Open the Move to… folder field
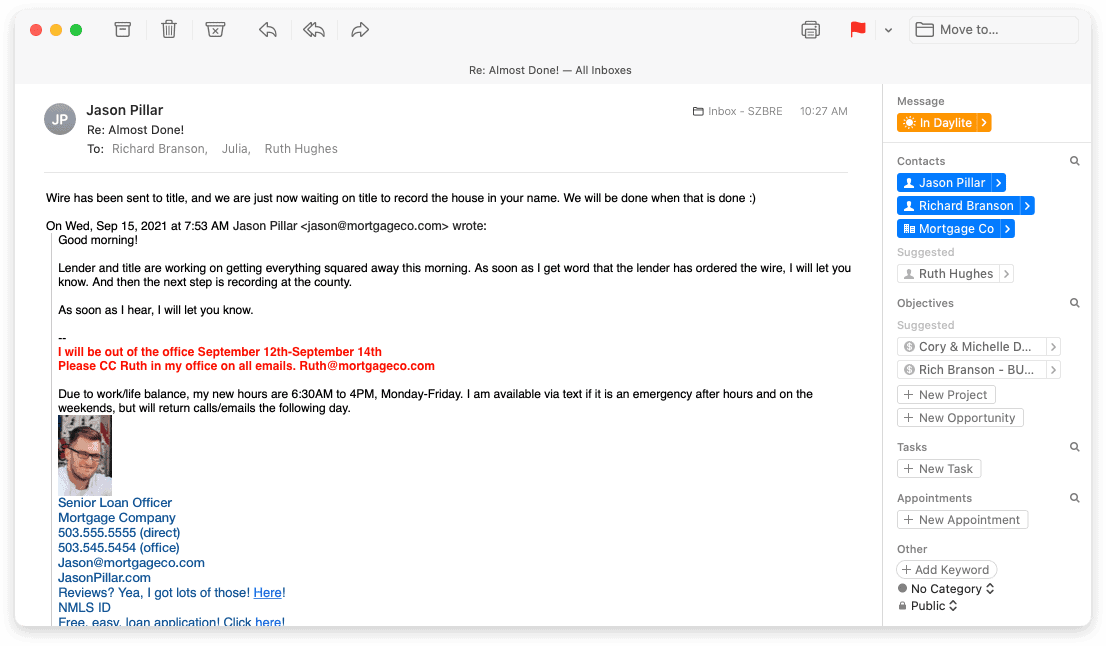 [994, 30]
